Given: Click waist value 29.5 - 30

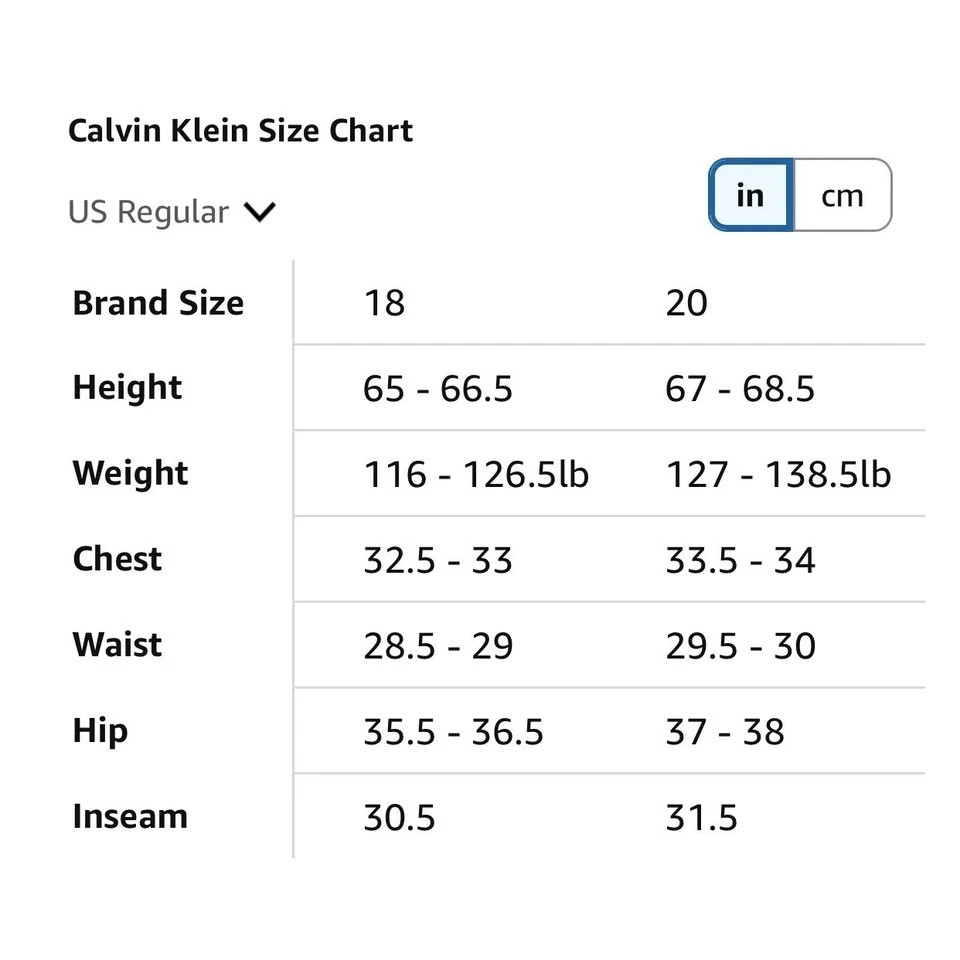Looking at the screenshot, I should pos(740,646).
